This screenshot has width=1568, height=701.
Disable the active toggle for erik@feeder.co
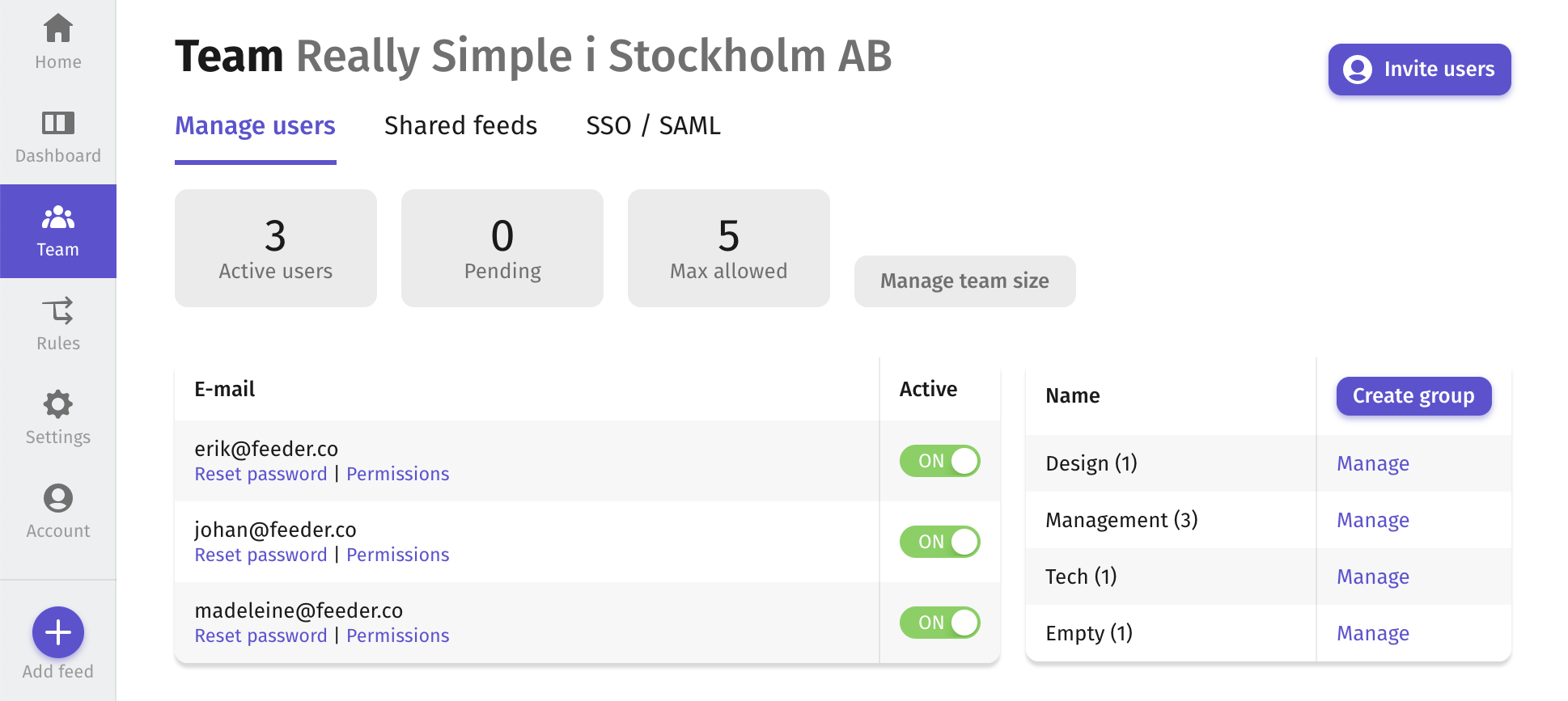tap(939, 461)
